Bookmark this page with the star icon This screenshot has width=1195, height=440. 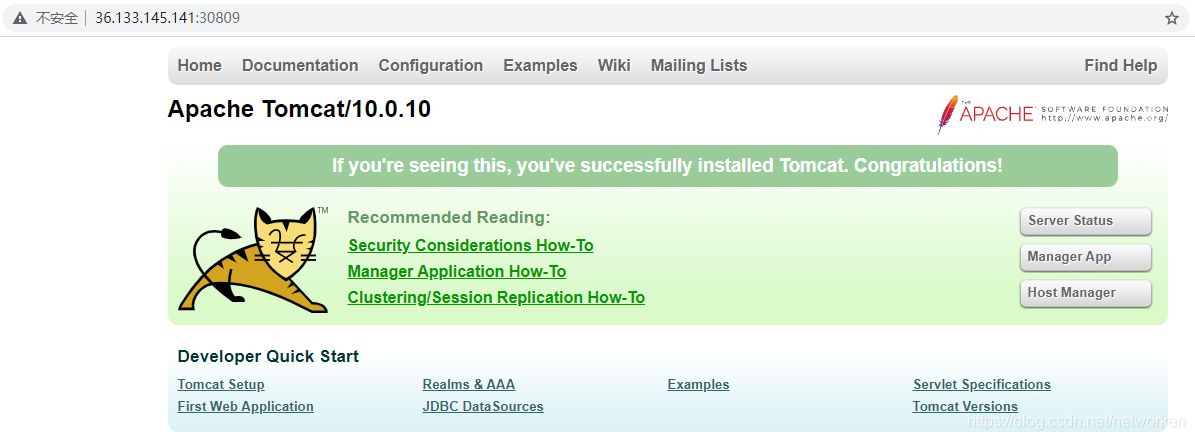[x=1171, y=18]
